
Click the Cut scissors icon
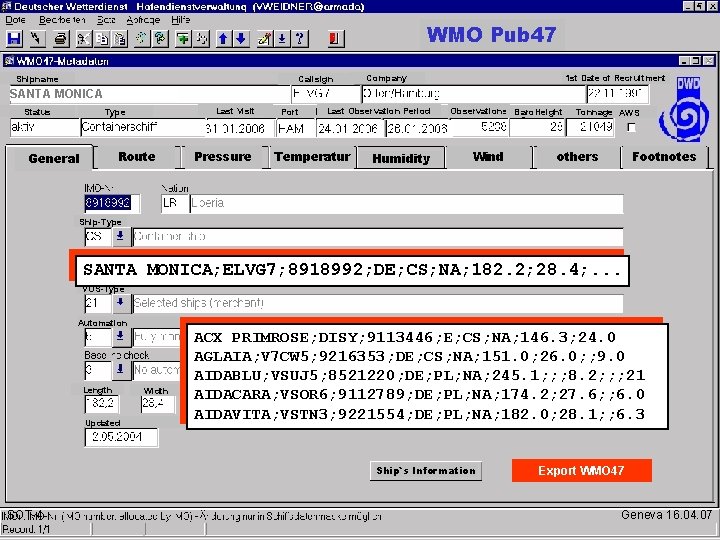(x=83, y=39)
